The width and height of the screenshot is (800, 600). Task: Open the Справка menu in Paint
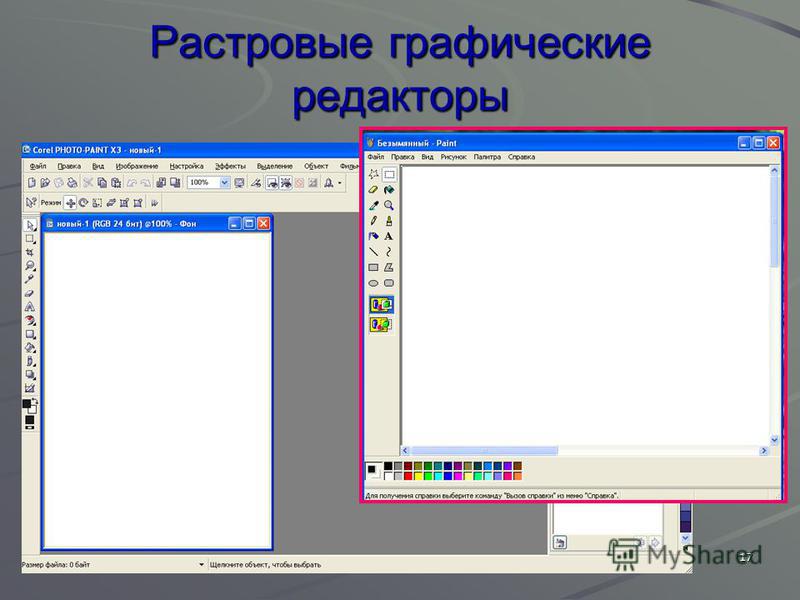[521, 157]
